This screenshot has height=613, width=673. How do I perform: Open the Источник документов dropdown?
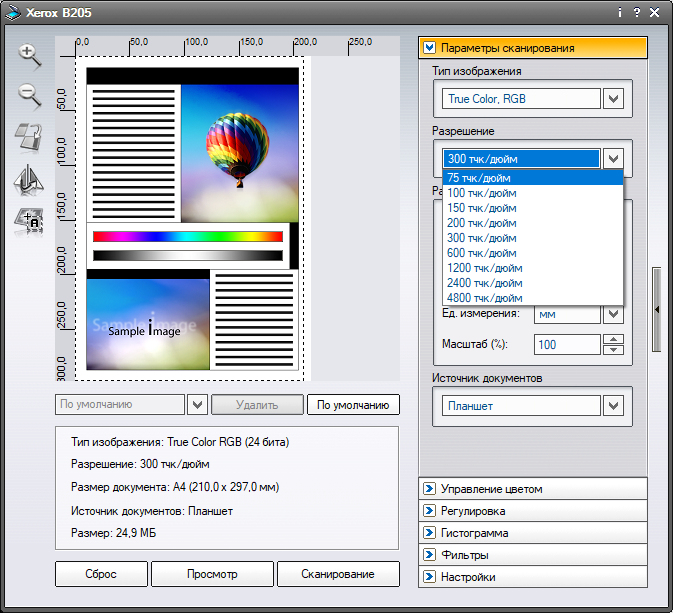pos(614,406)
